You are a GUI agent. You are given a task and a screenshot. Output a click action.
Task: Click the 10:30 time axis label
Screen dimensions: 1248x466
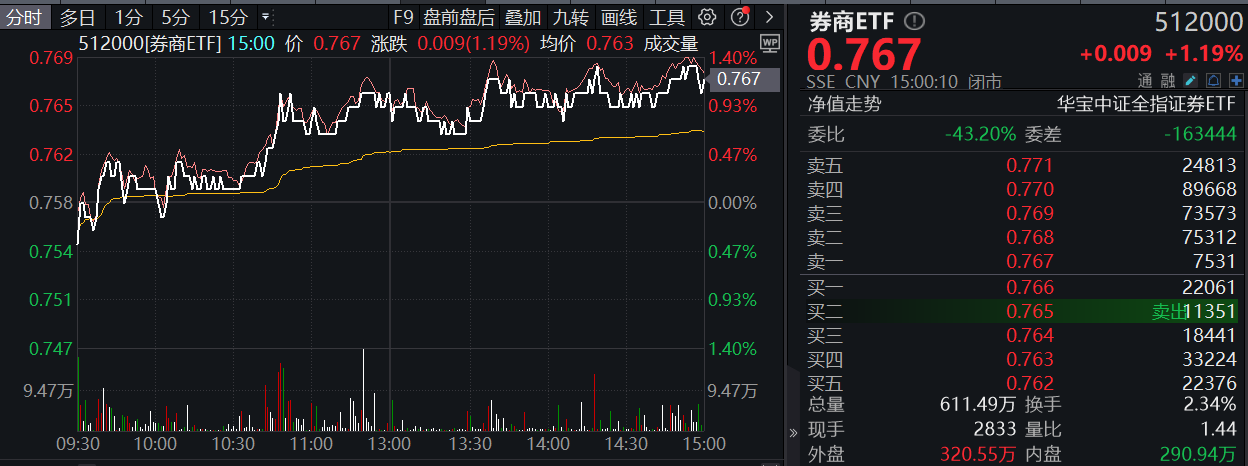232,443
